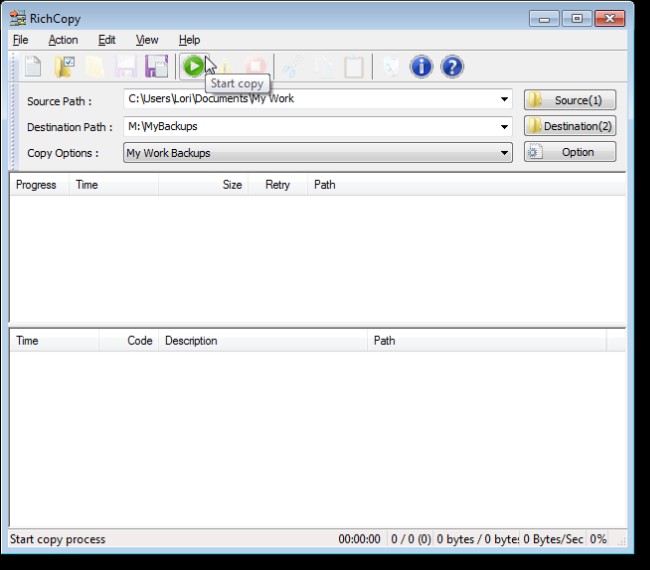
Task: Click the Retry column header
Action: [x=278, y=184]
